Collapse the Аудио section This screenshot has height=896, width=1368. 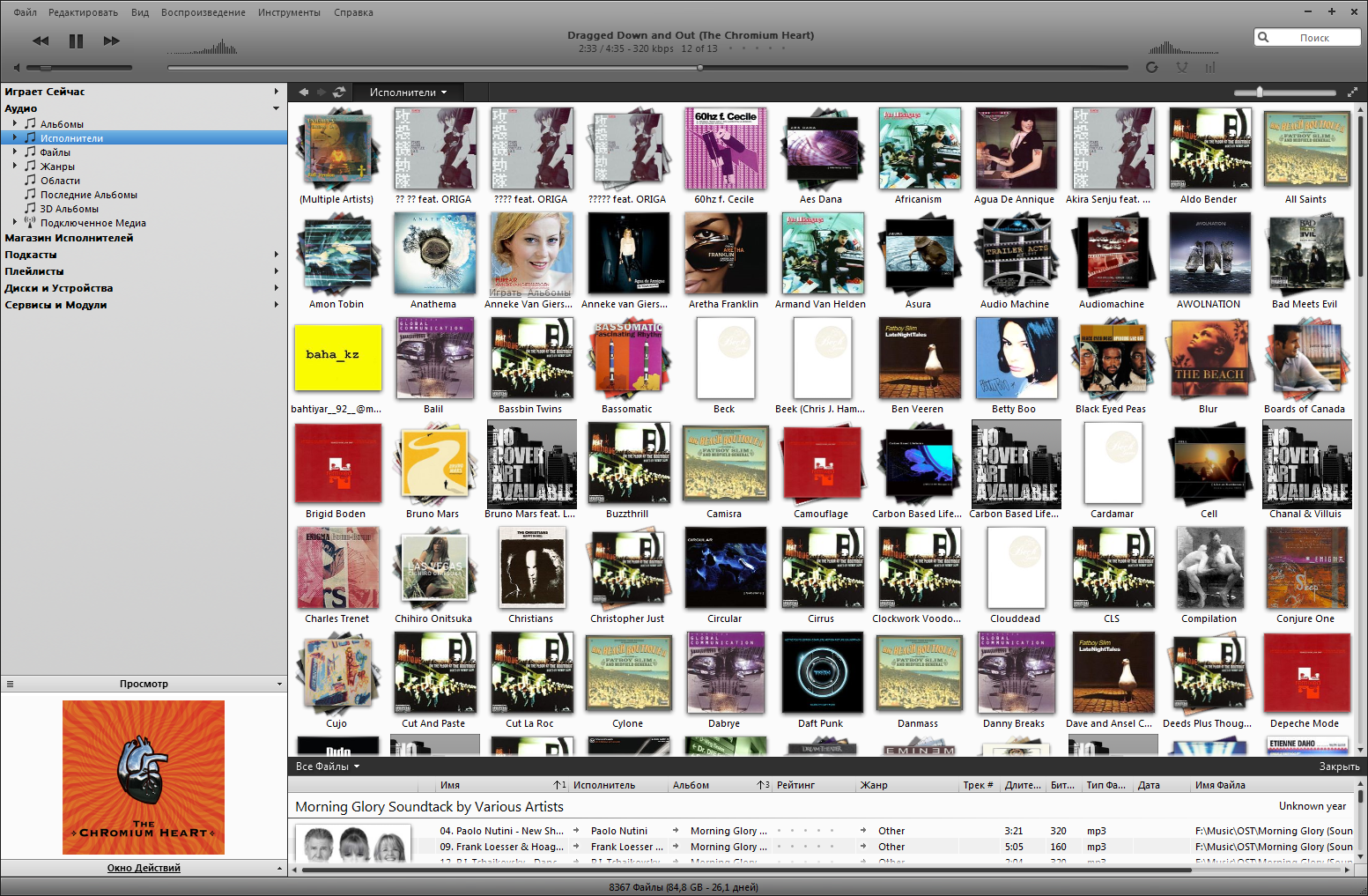276,108
